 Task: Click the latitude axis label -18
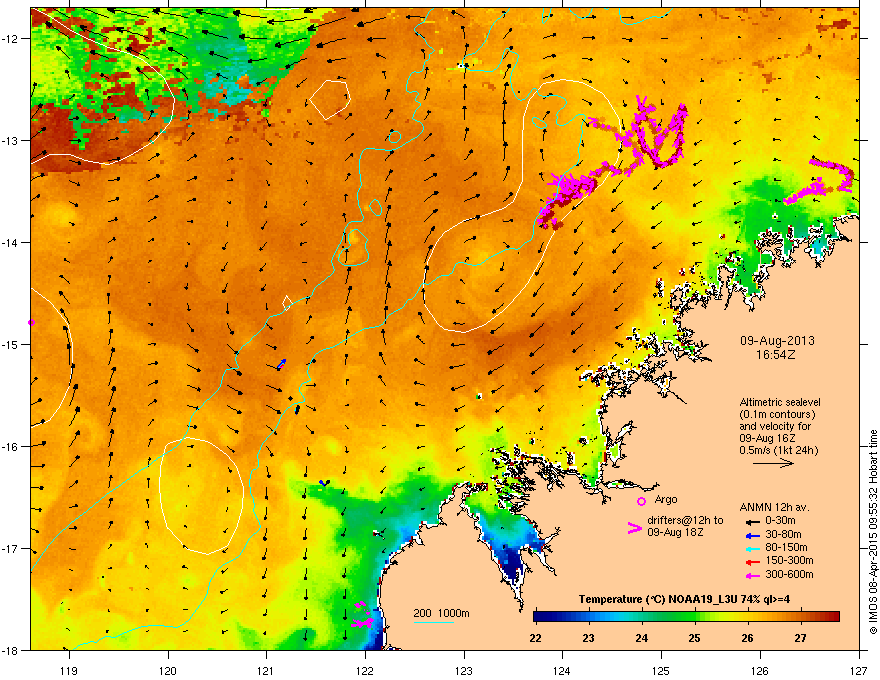point(10,650)
